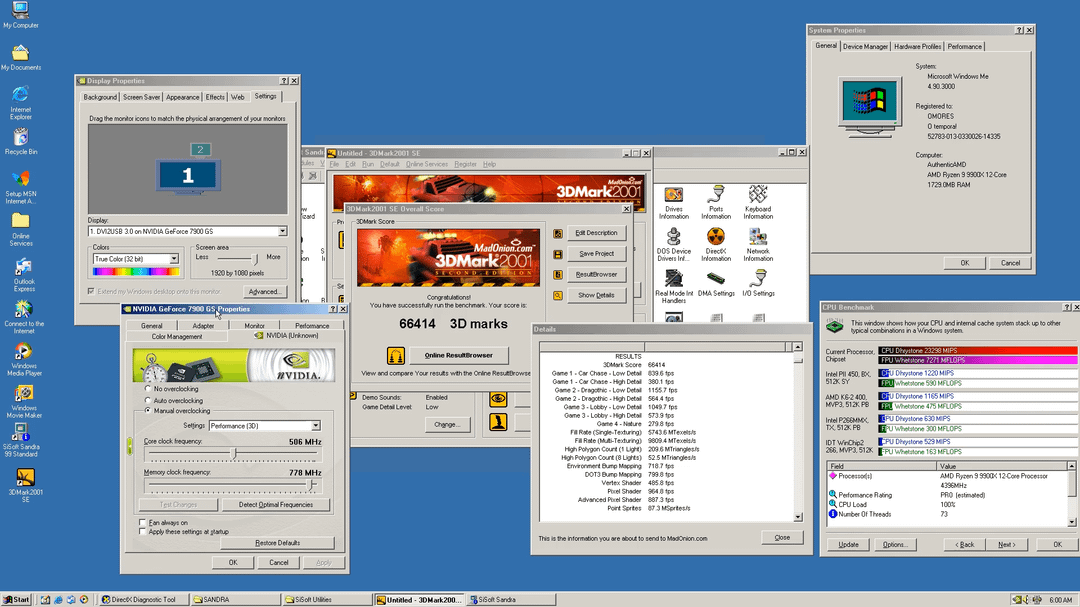
Task: Click the Online ResultBrowser button
Action: tap(459, 355)
